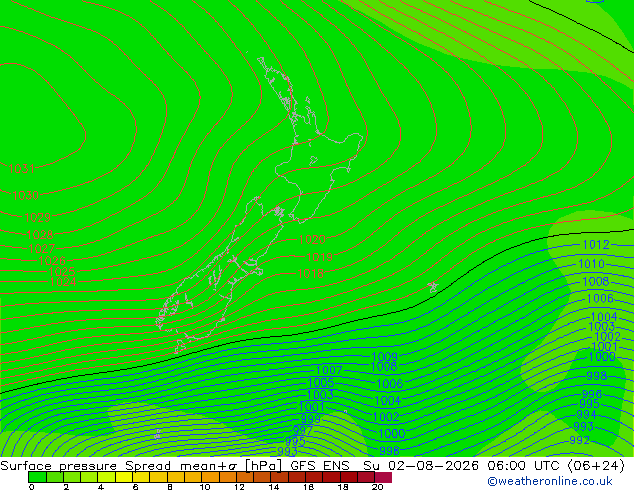Click the blue 1010 contour label

[x=592, y=264]
